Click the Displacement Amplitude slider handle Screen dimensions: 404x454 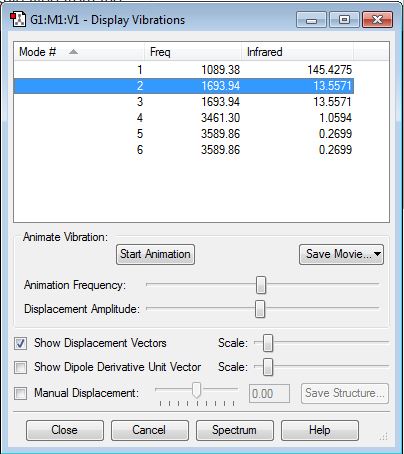(260, 309)
